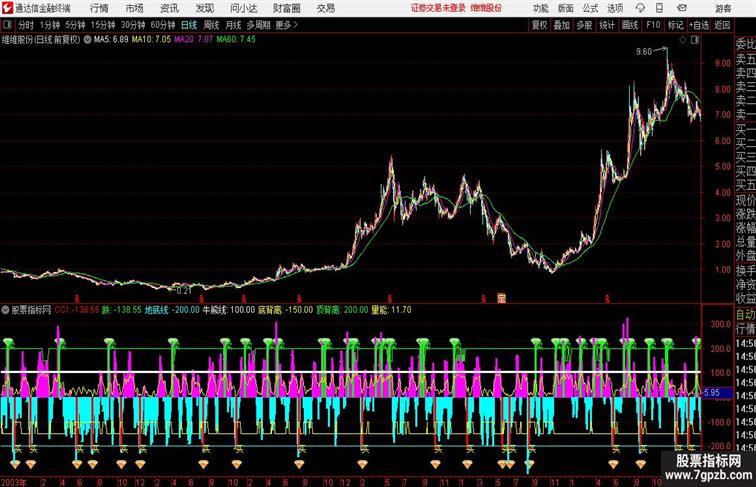Click the 游客 guest account button

coord(723,8)
